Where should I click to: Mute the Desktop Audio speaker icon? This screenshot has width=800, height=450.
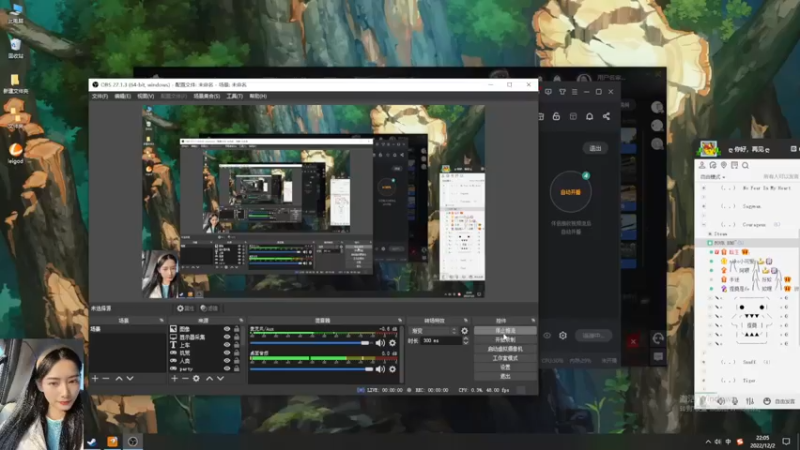click(x=380, y=368)
